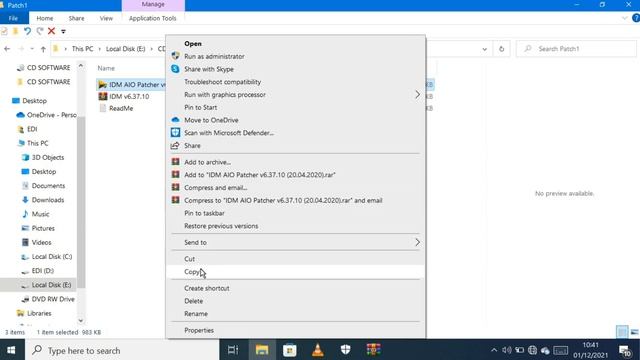Expand Run with graphics processor submenu
Image resolution: width=640 pixels, height=360 pixels.
[296, 94]
